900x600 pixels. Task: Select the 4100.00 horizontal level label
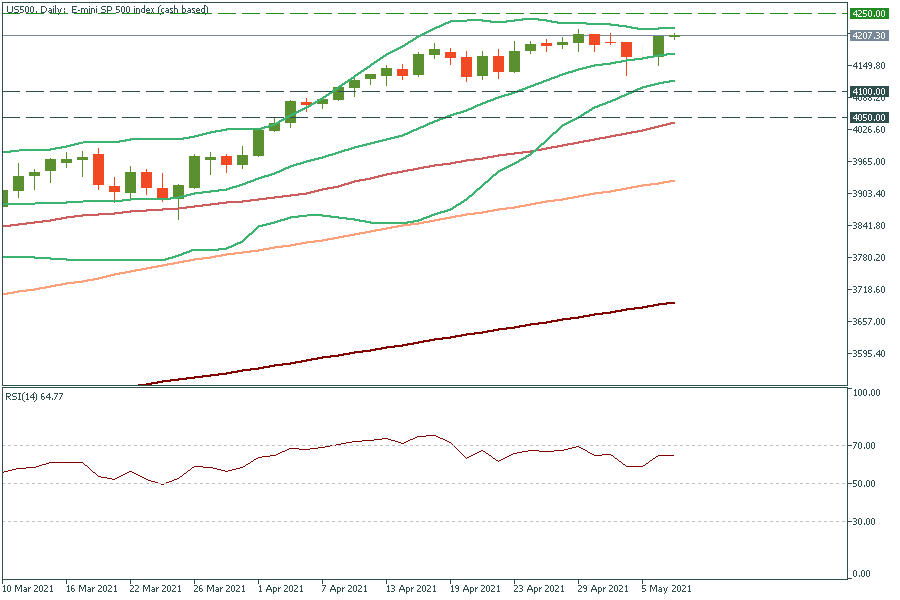point(868,91)
